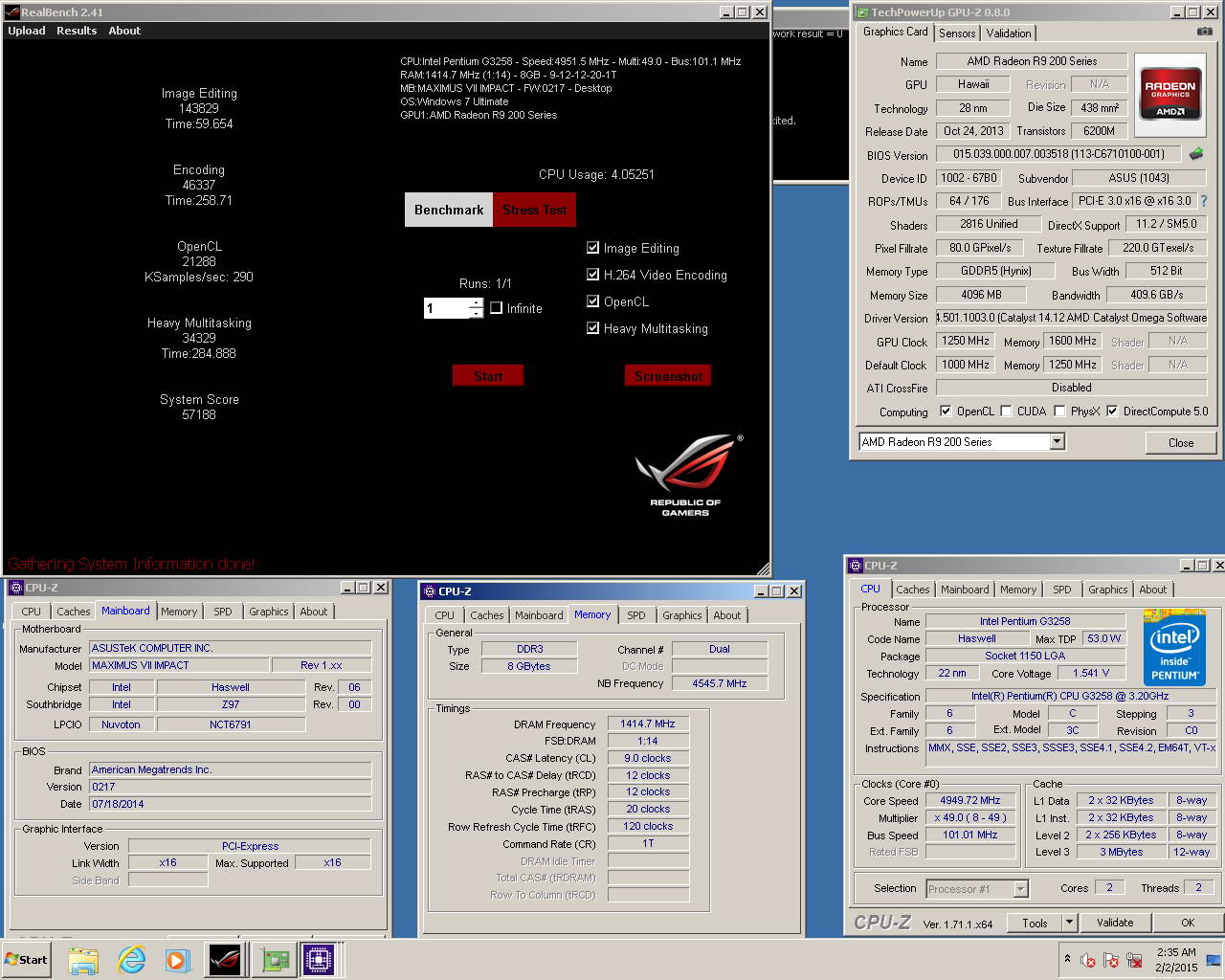Open the Results menu in RealBench
The image size is (1225, 980).
pyautogui.click(x=77, y=31)
